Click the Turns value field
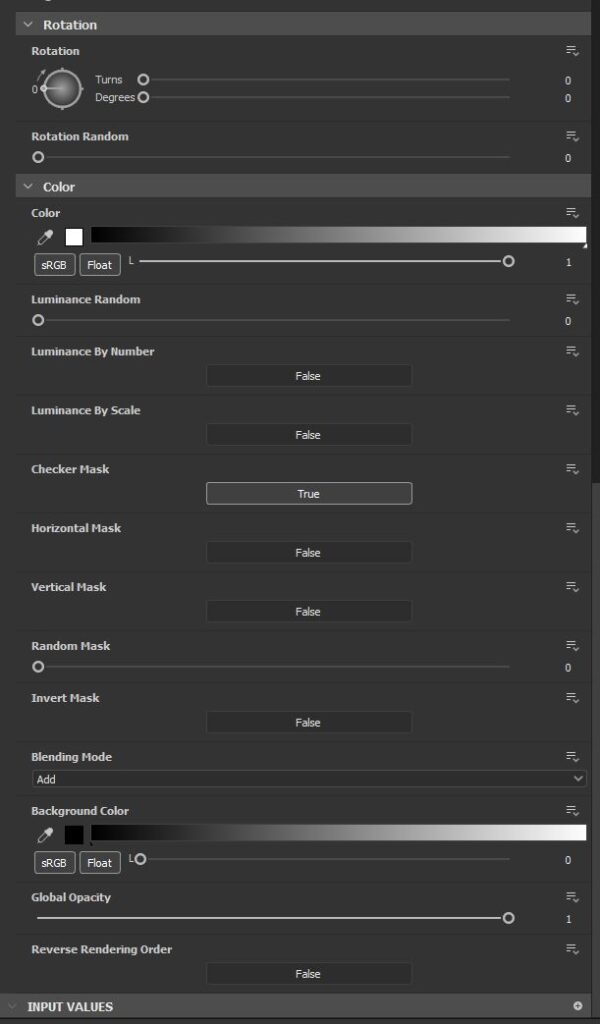This screenshot has height=1024, width=600. click(567, 81)
